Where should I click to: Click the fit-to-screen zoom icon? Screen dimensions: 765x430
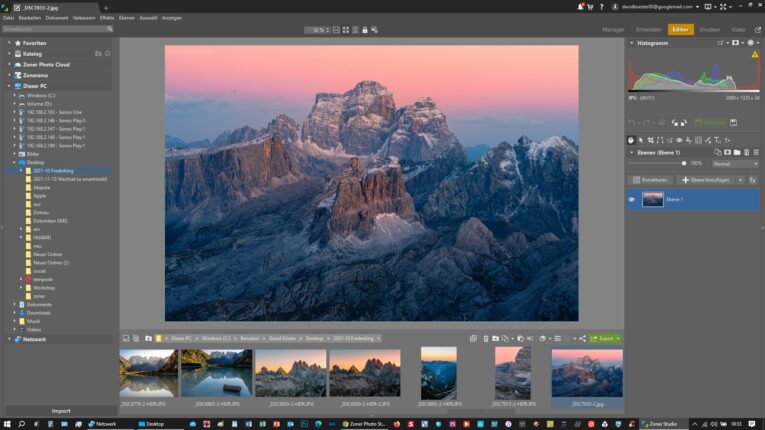(x=345, y=30)
